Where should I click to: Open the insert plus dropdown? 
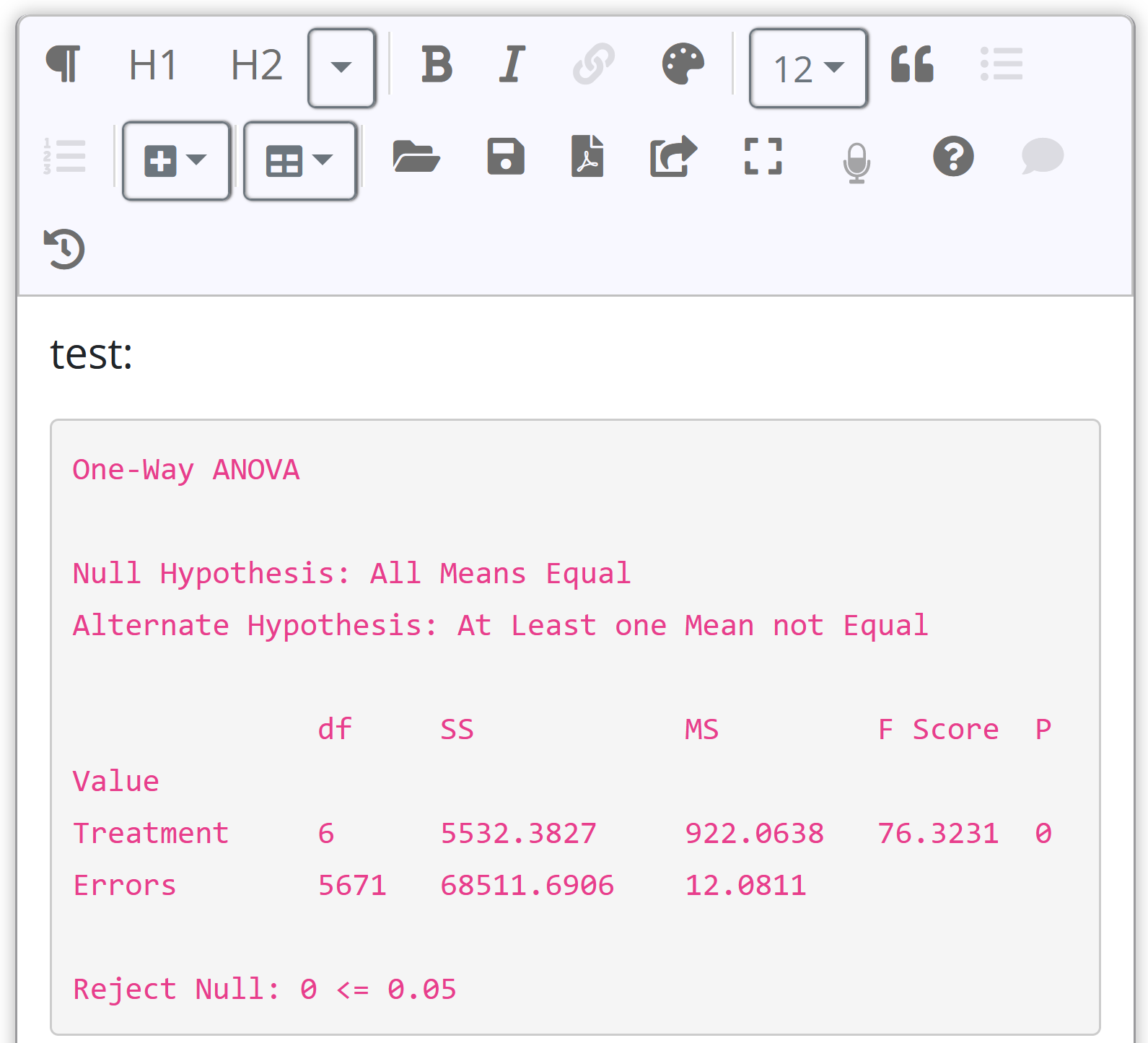pos(177,160)
